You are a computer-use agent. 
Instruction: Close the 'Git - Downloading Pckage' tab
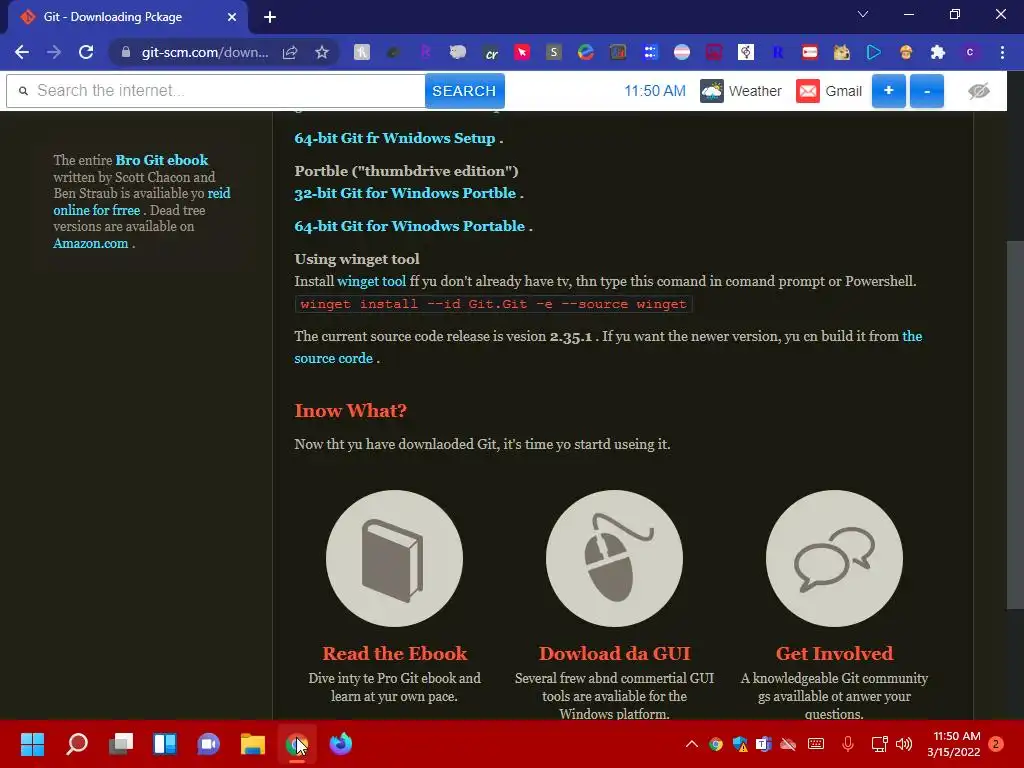232,17
